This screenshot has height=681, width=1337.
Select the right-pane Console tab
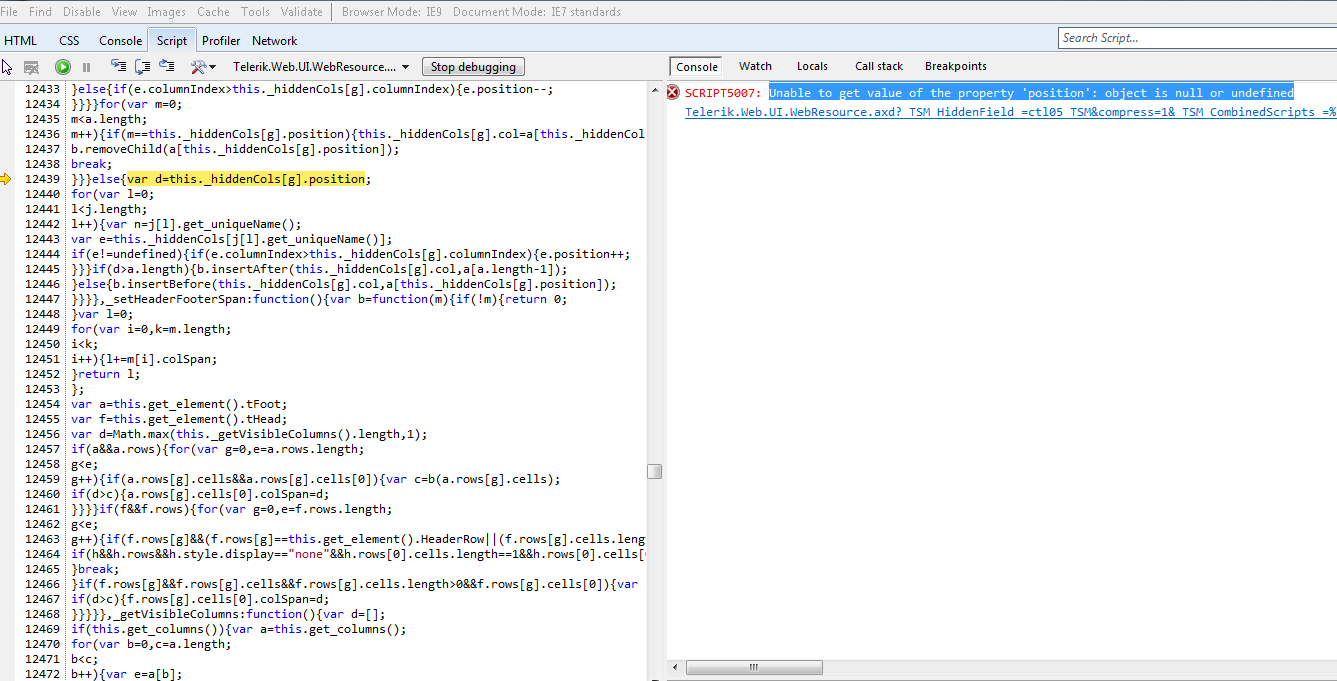[x=697, y=67]
